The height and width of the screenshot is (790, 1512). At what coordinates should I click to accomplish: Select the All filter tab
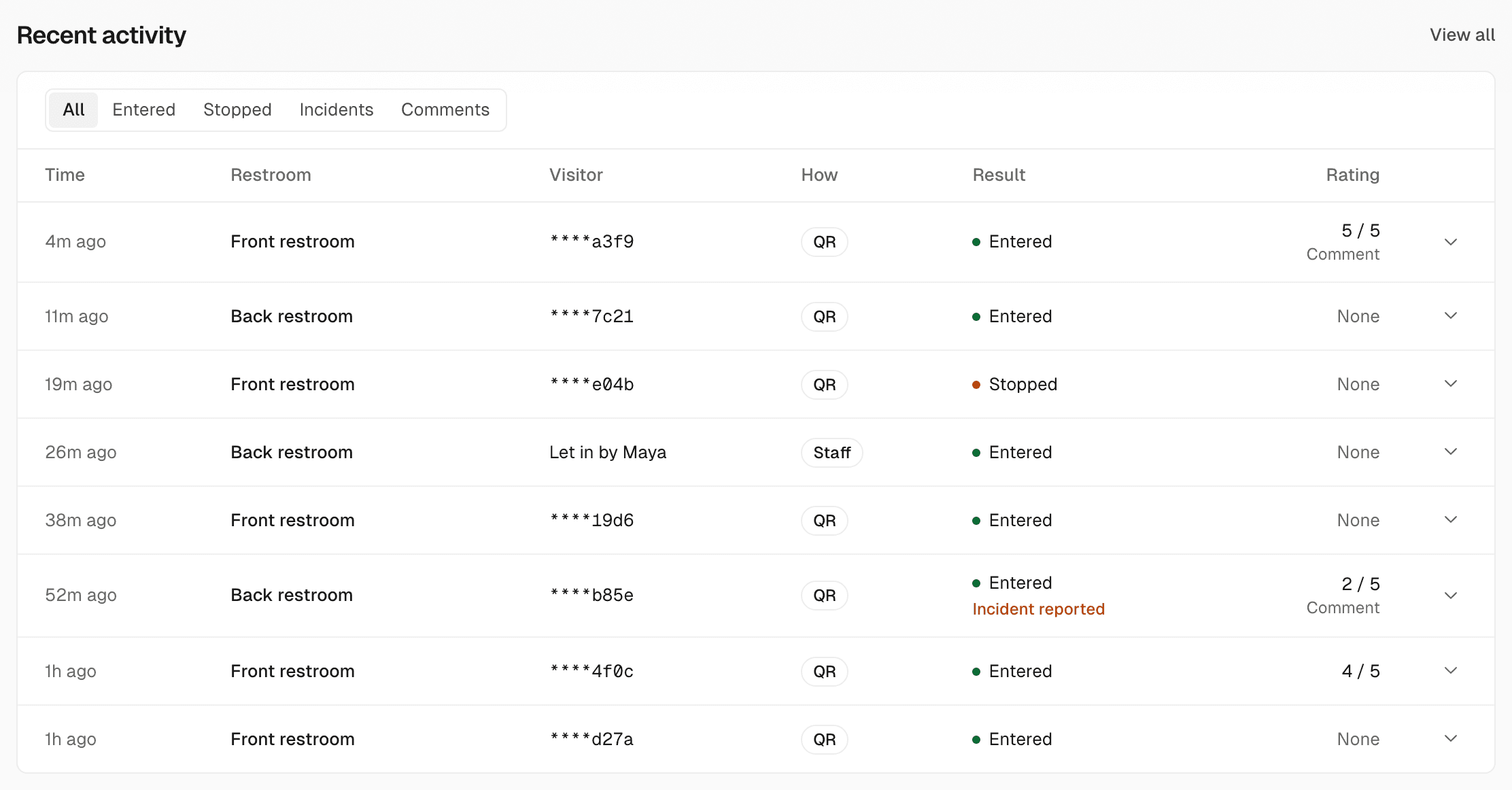click(x=73, y=109)
